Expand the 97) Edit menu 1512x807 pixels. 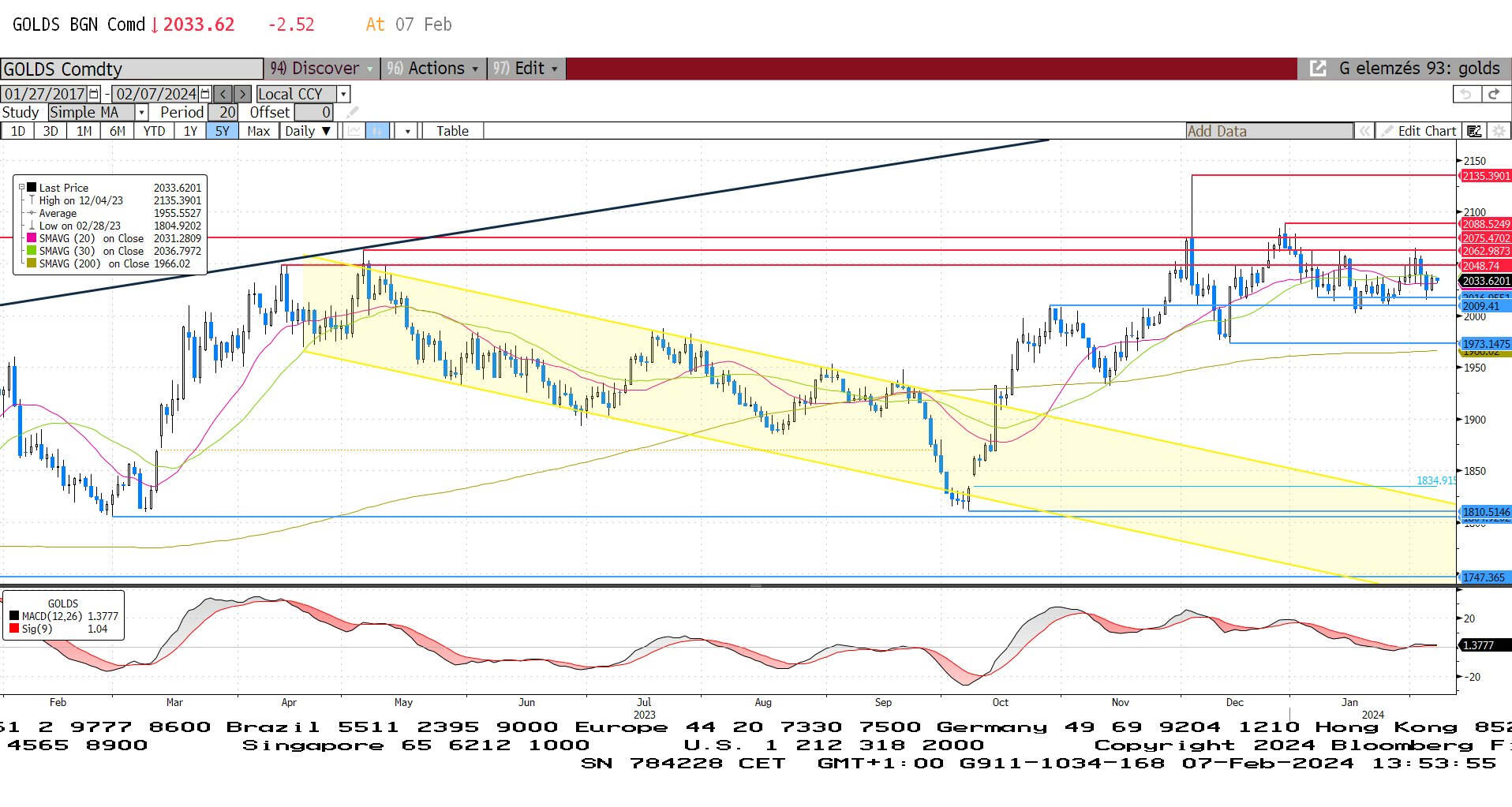(526, 69)
